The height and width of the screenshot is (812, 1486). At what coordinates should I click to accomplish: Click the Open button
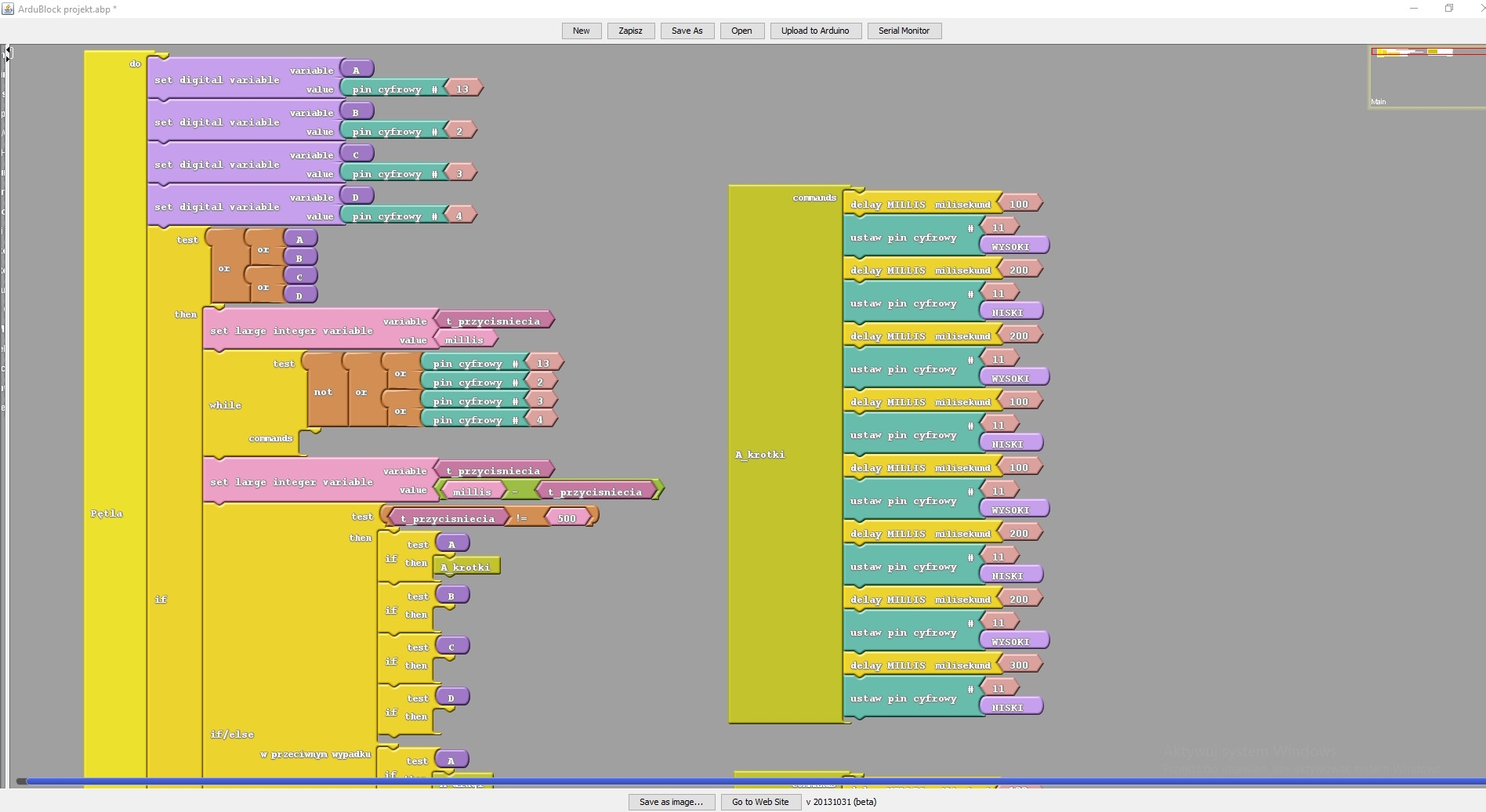pyautogui.click(x=741, y=31)
